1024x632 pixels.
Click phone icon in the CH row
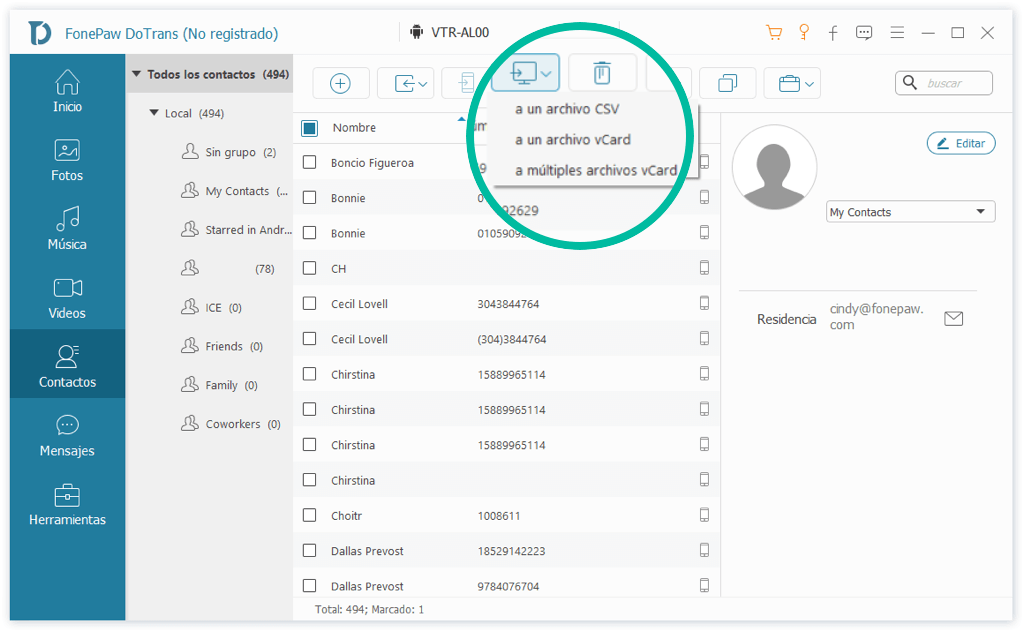click(704, 268)
